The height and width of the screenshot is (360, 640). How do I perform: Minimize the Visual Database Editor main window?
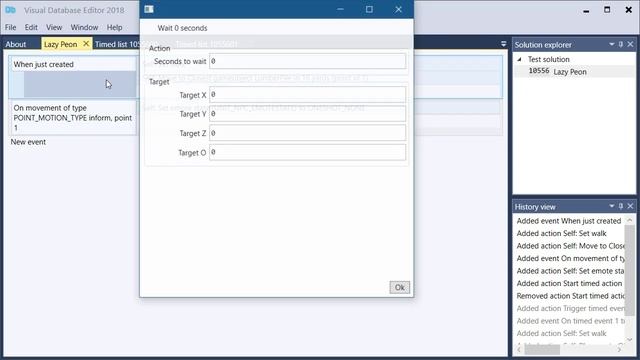click(586, 10)
